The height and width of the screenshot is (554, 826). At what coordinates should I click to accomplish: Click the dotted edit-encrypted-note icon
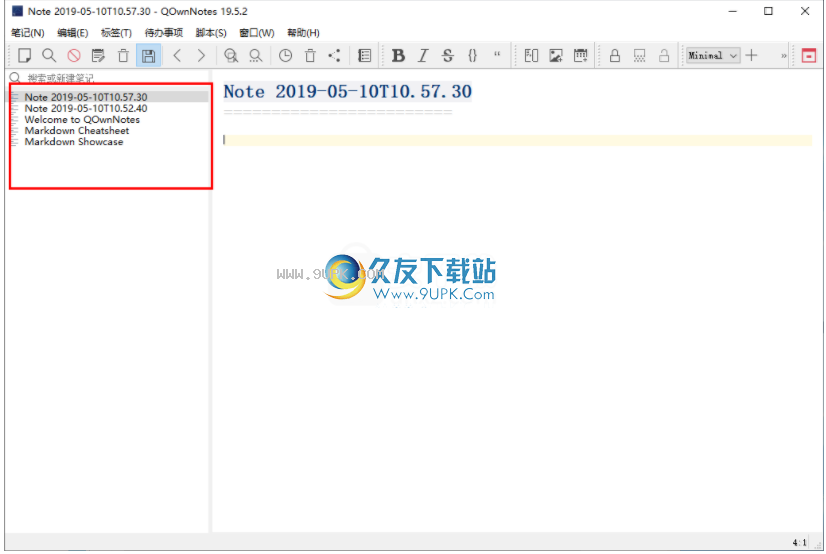640,55
